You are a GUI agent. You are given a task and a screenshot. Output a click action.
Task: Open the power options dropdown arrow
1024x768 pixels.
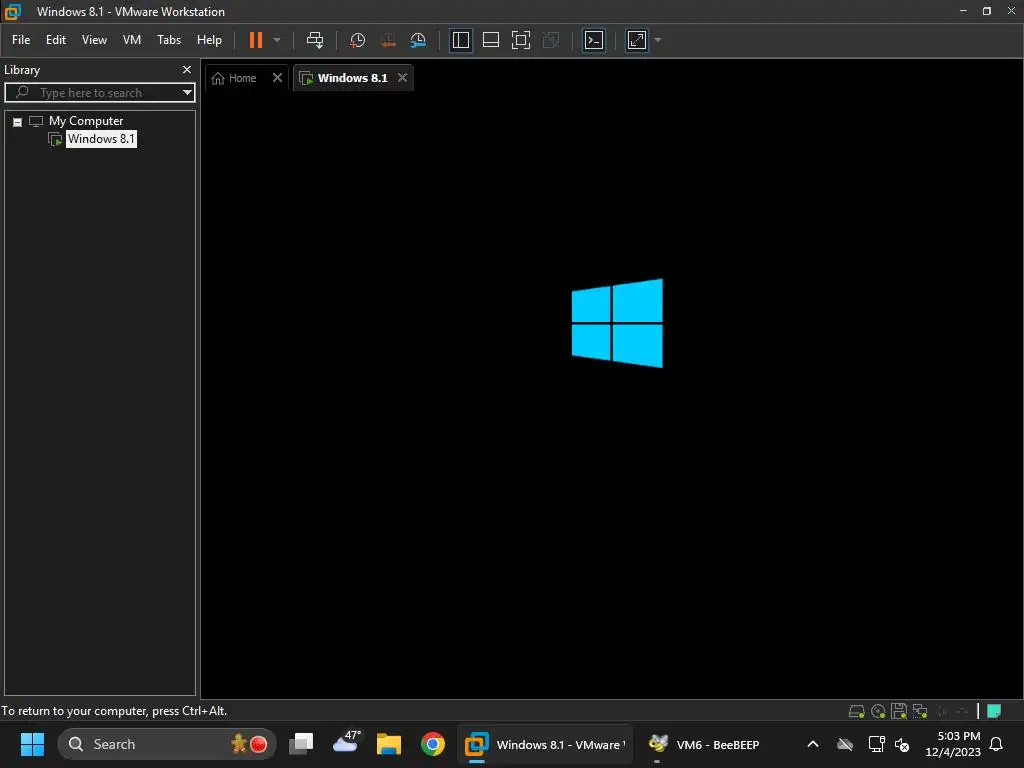point(277,40)
